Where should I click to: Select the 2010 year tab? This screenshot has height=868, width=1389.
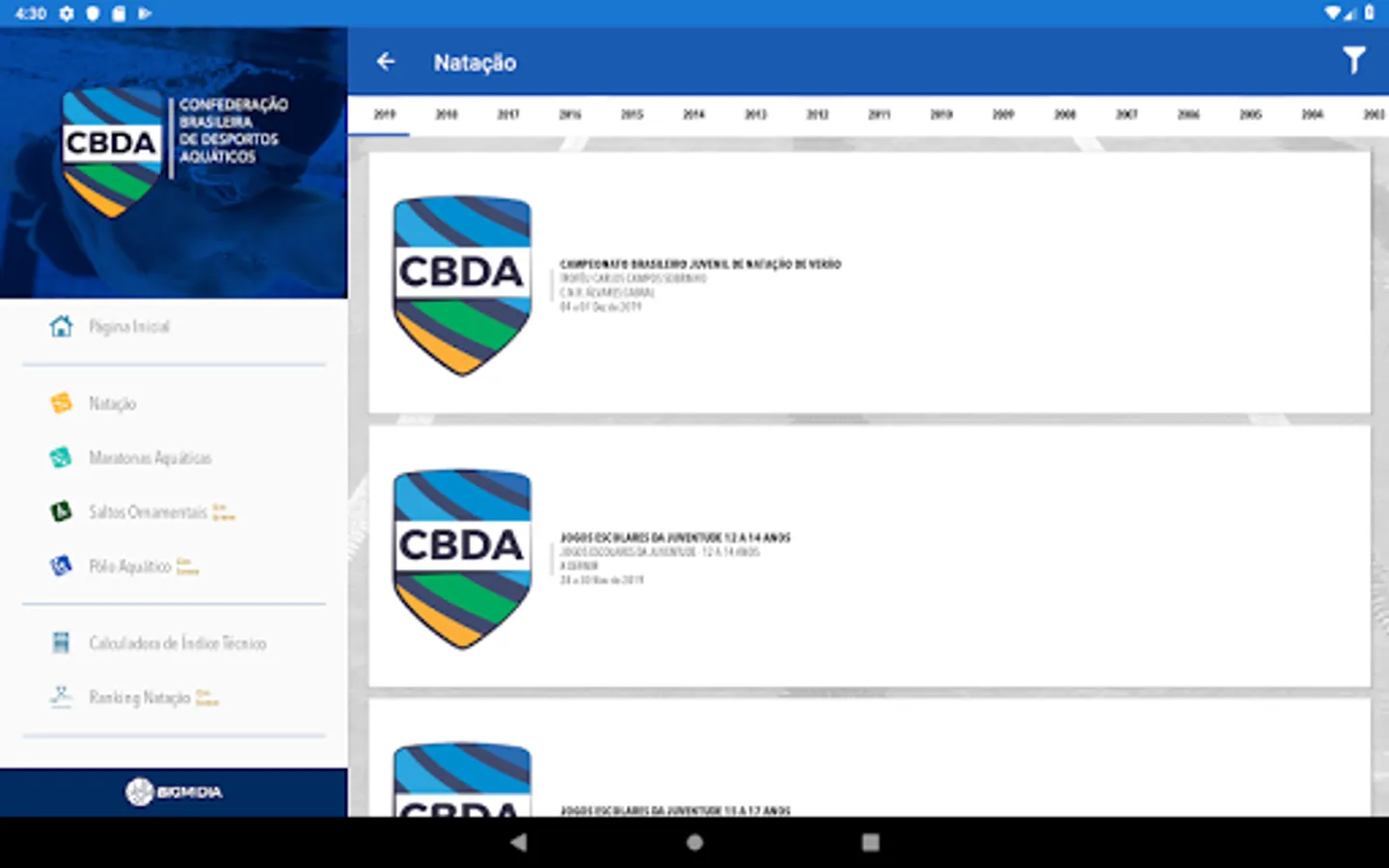tap(941, 114)
